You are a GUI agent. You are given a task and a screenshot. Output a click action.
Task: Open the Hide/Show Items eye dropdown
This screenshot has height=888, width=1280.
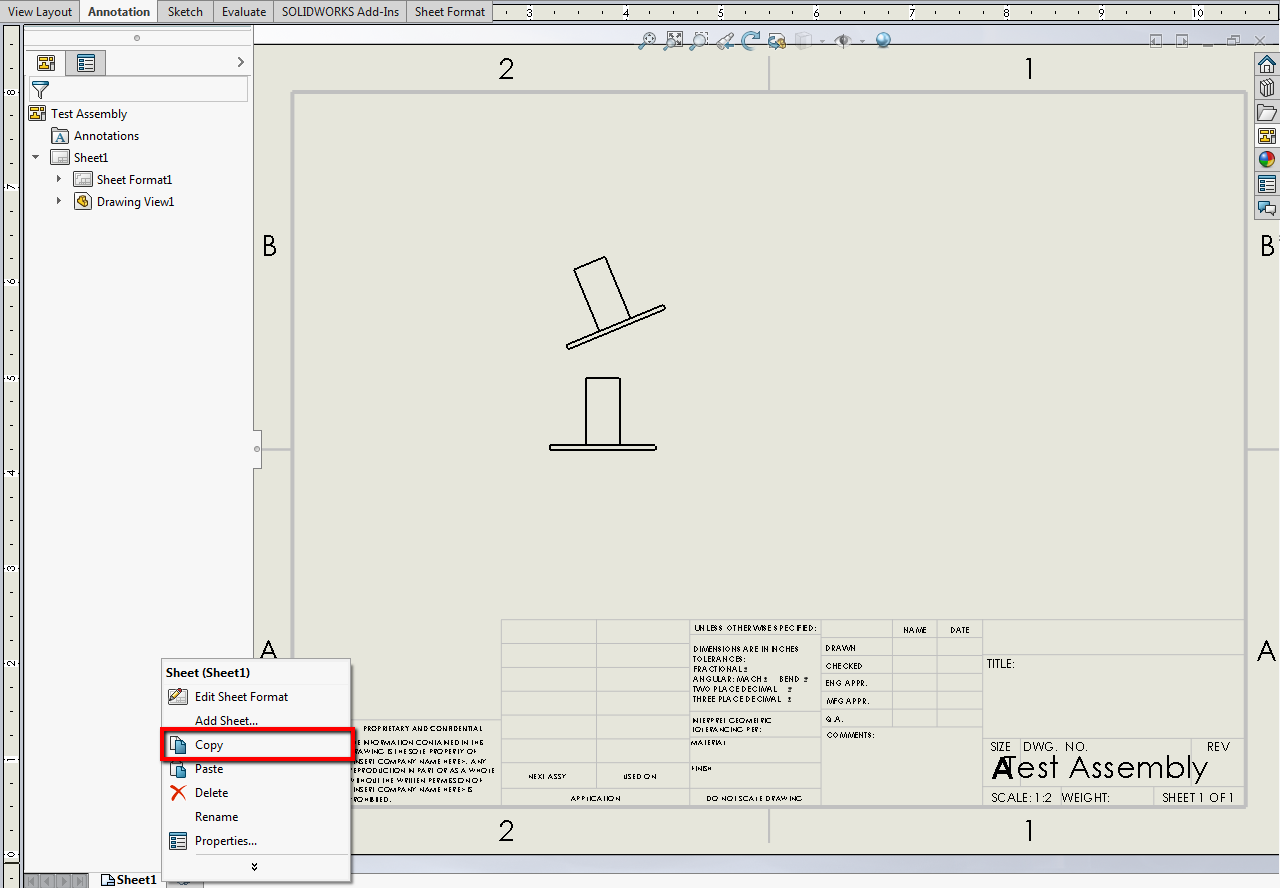pyautogui.click(x=862, y=41)
